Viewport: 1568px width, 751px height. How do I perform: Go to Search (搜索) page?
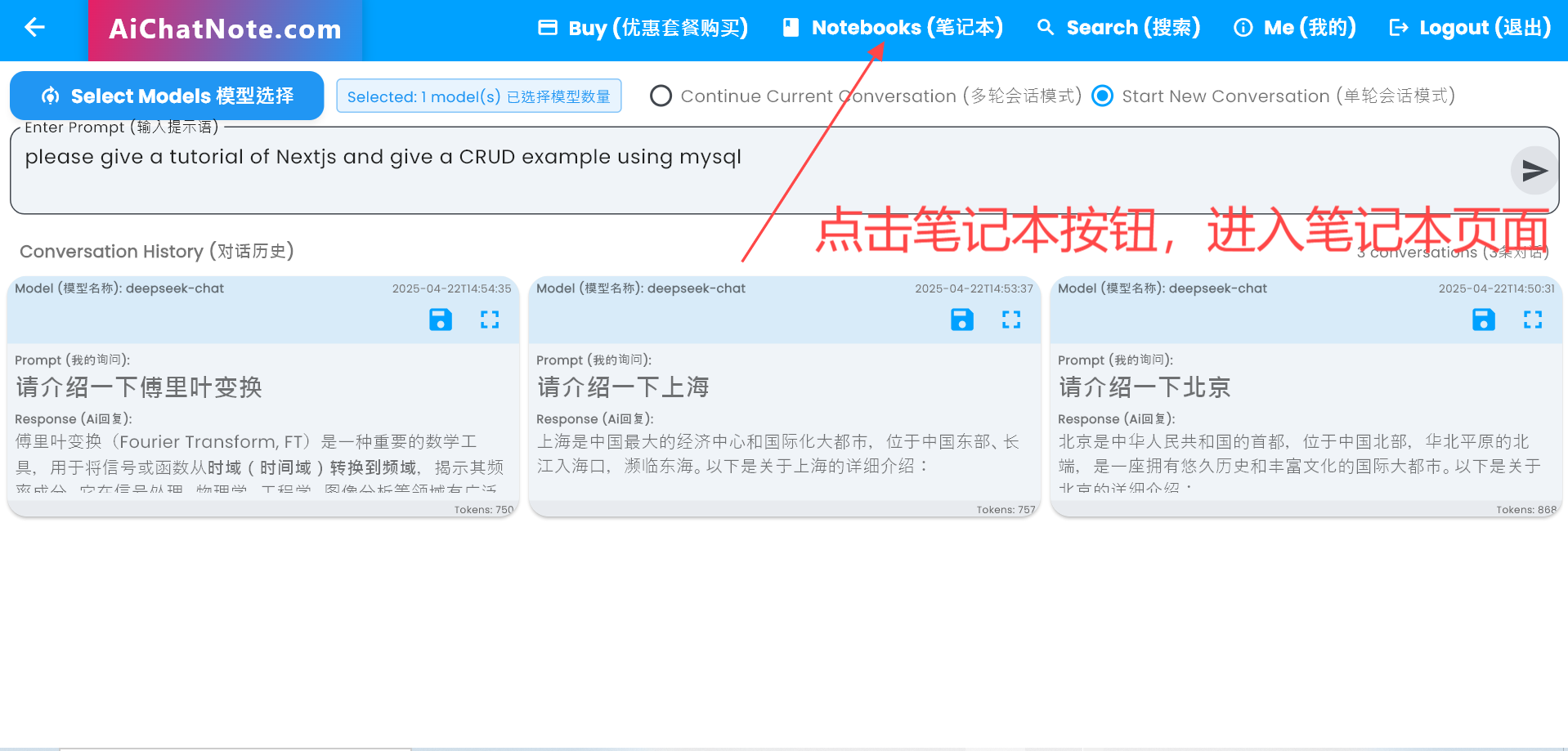click(1118, 28)
